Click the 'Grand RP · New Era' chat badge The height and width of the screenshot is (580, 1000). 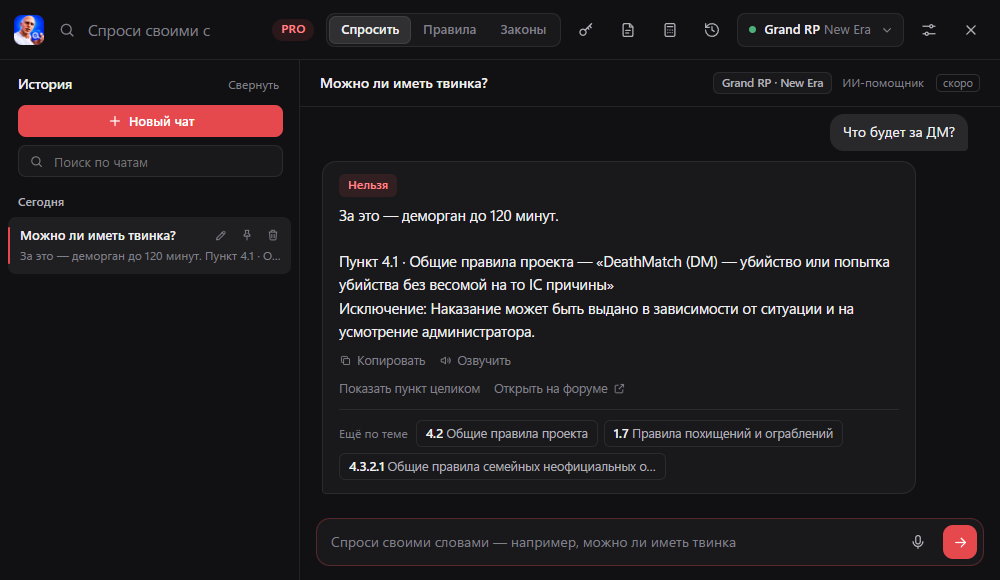[x=772, y=83]
